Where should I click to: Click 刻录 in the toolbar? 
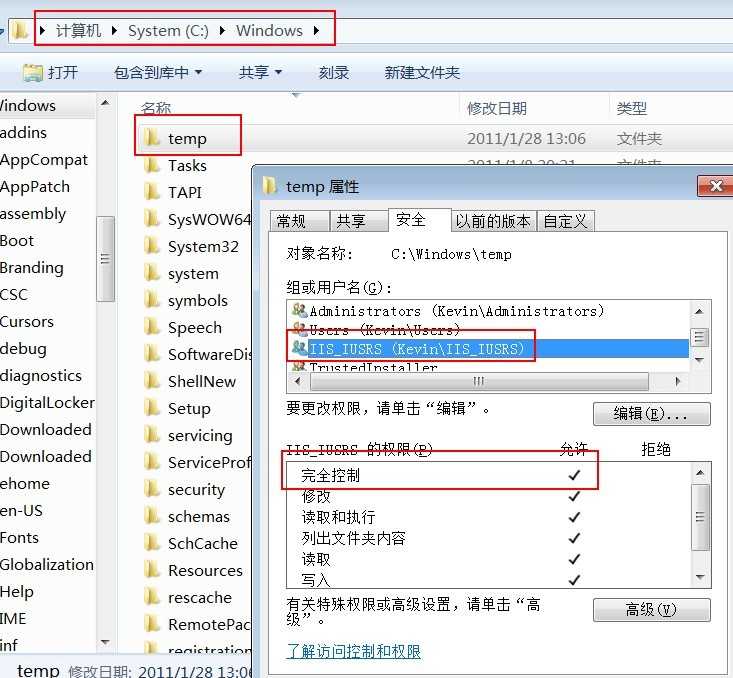click(x=334, y=72)
